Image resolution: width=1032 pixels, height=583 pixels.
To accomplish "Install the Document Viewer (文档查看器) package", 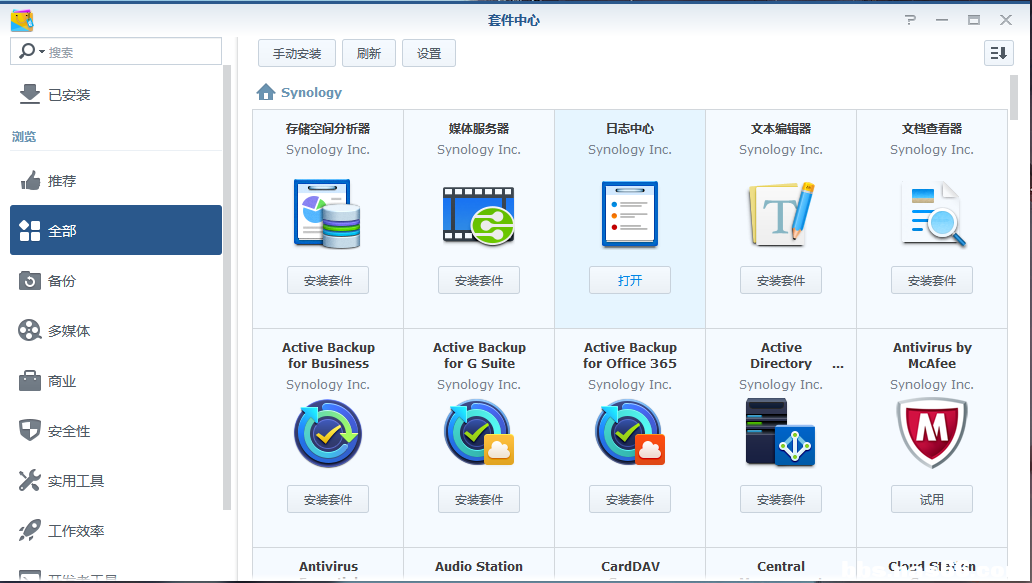I will (932, 280).
